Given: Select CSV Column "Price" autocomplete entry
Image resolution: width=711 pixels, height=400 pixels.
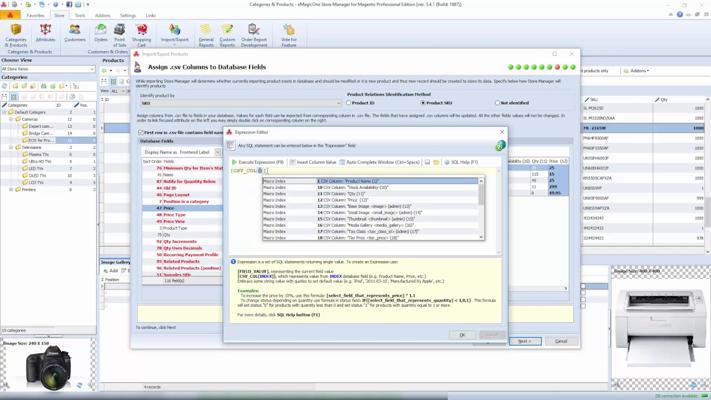Looking at the screenshot, I should pos(370,200).
